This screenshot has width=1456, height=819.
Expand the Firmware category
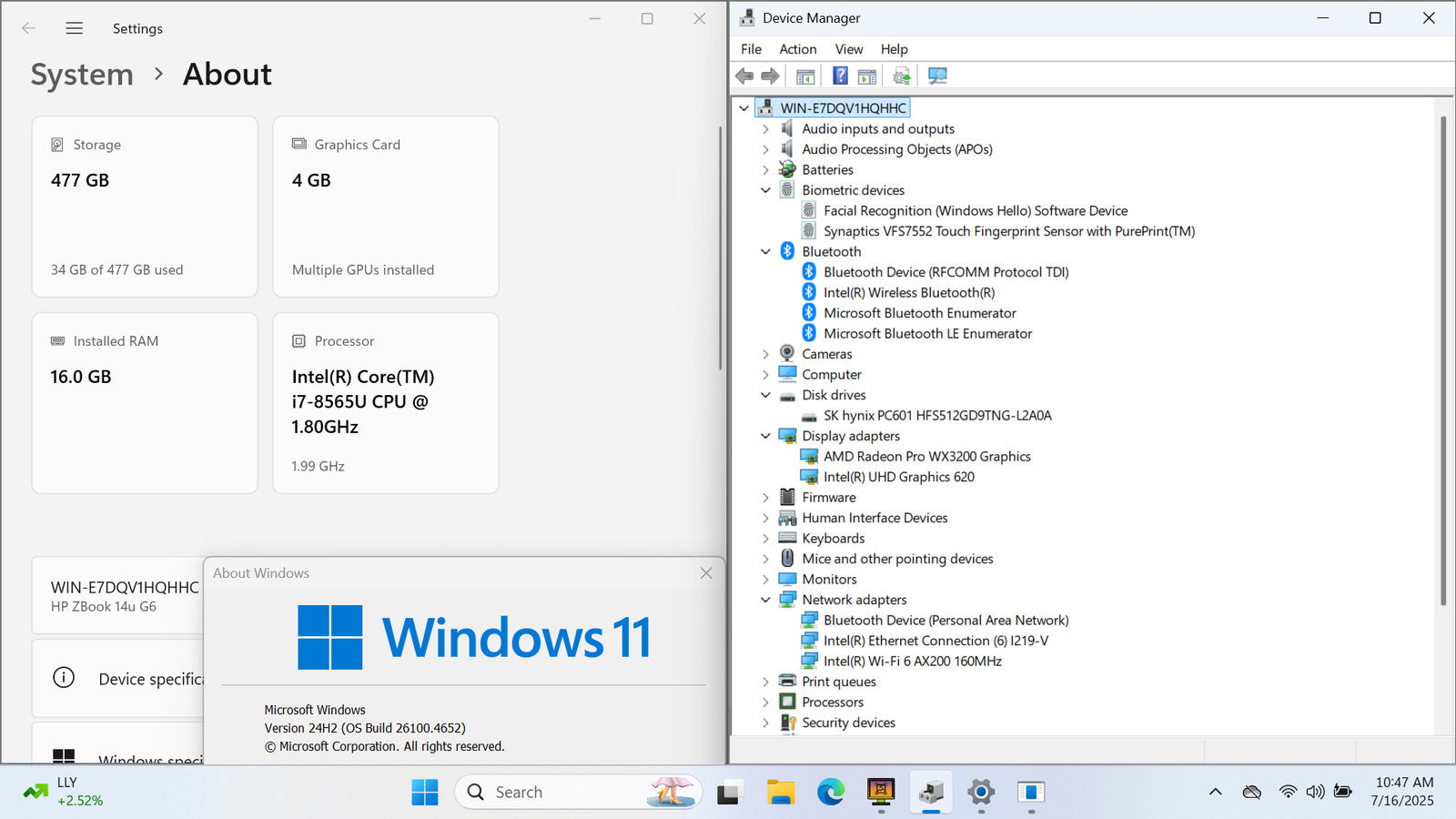pos(765,498)
